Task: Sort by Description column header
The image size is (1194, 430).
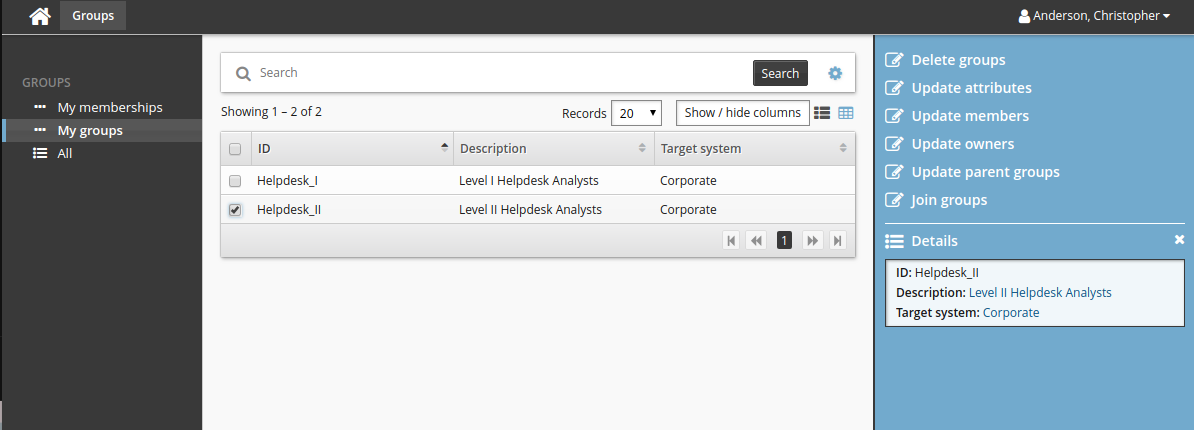Action: coord(554,148)
